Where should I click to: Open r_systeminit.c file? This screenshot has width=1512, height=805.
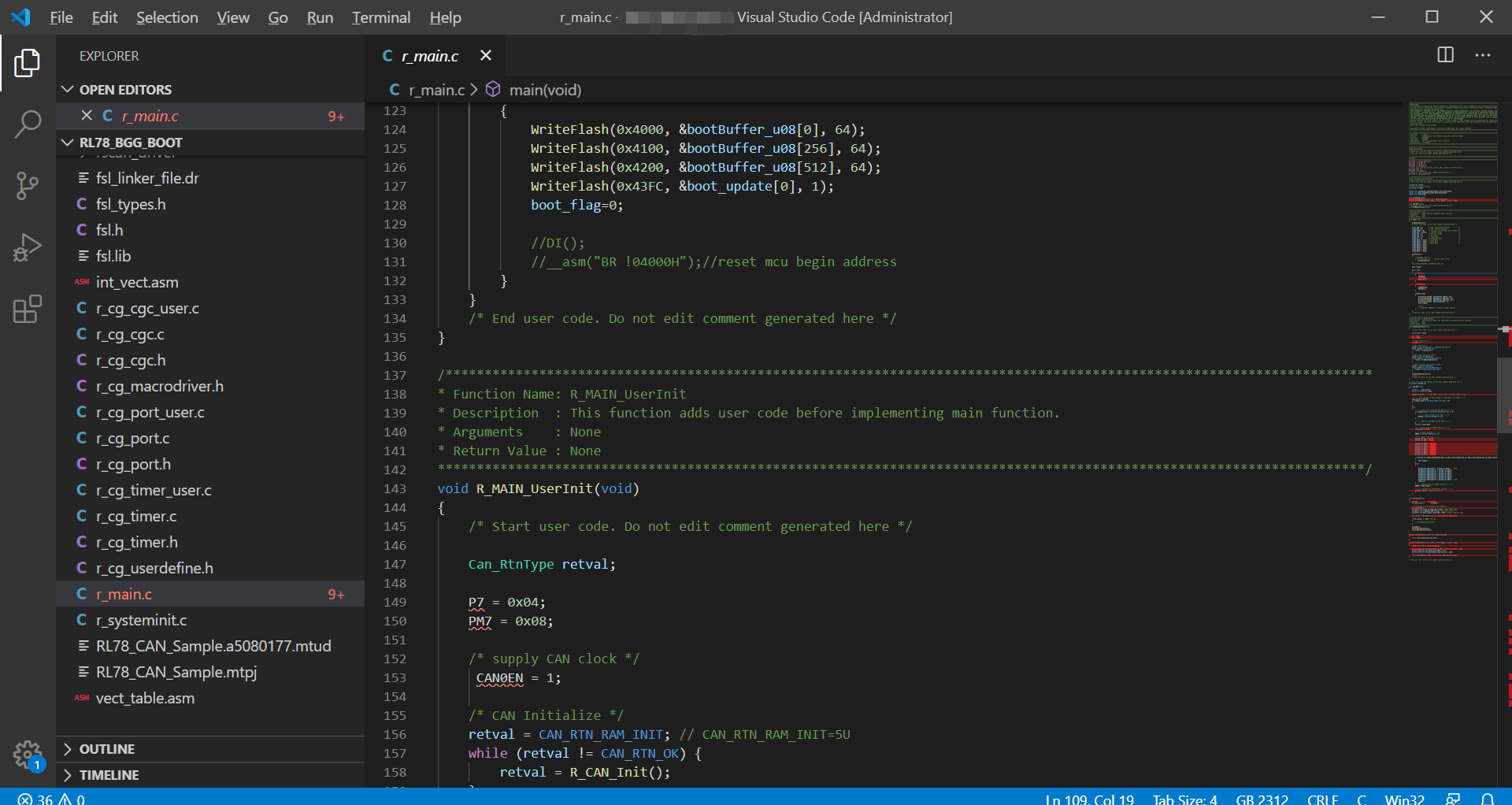(x=210, y=620)
